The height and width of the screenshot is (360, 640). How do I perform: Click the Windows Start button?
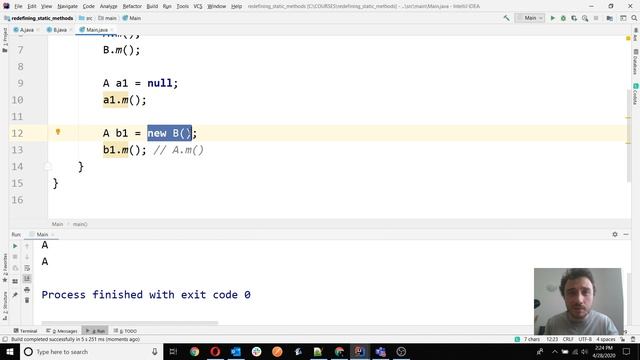pyautogui.click(x=10, y=352)
